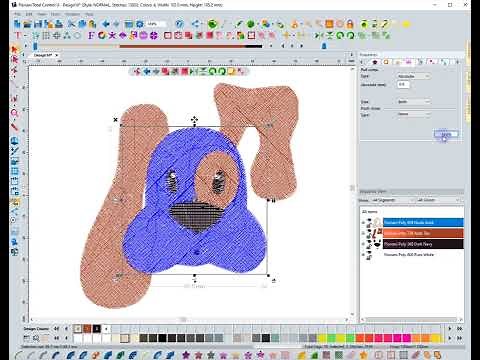Screen dimensions: 480x360
Task: Select the Floriani Poly Dark Navy row
Action: [x=423, y=244]
